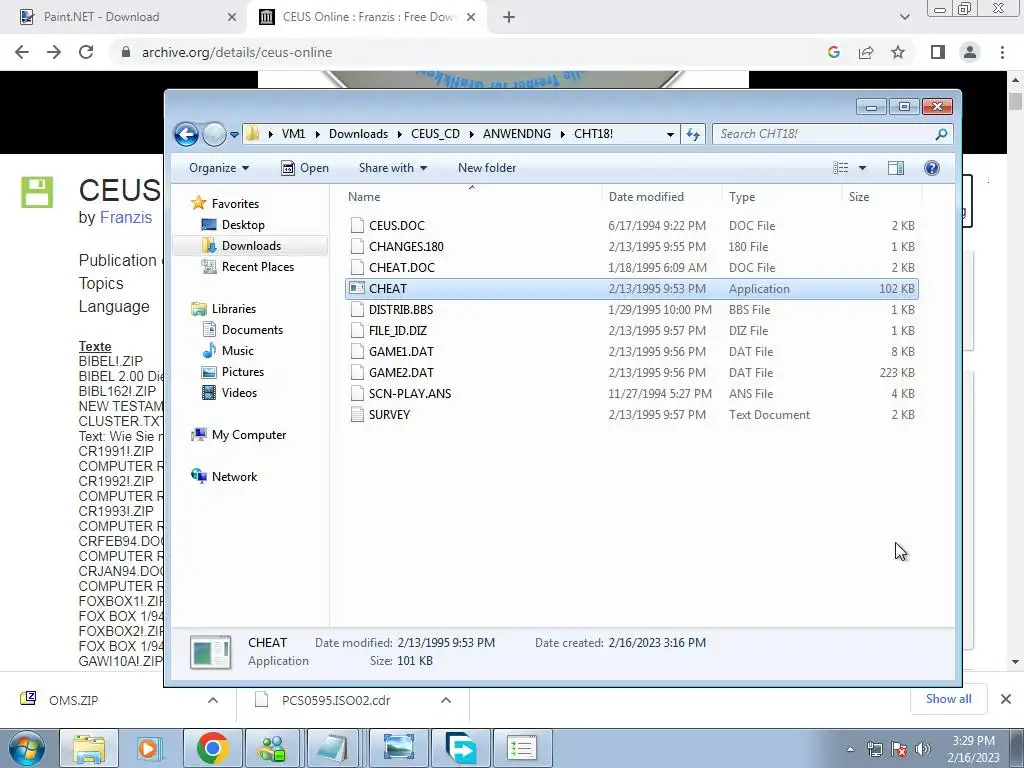Toggle the preview pane icon
This screenshot has height=768, width=1024.
pyautogui.click(x=896, y=168)
